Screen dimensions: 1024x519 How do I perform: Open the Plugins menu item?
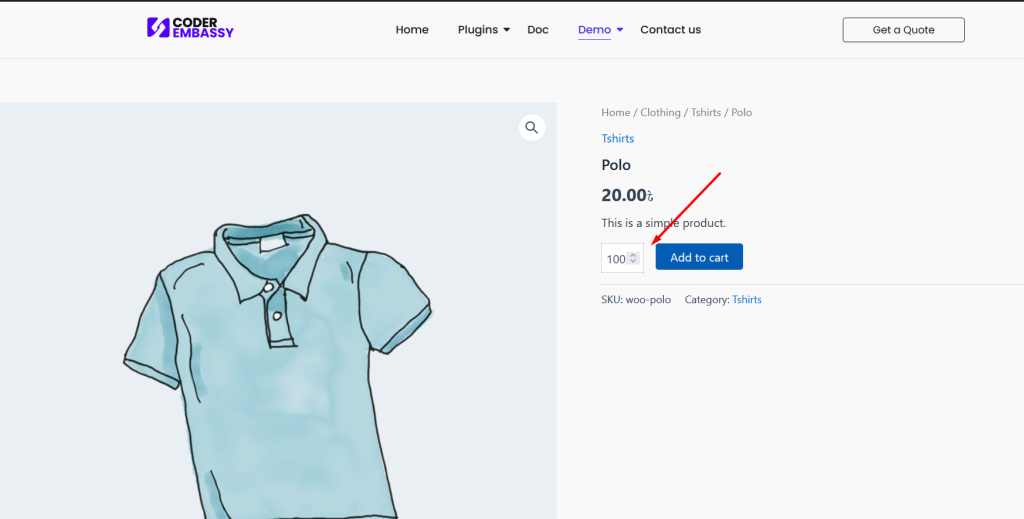click(x=477, y=30)
